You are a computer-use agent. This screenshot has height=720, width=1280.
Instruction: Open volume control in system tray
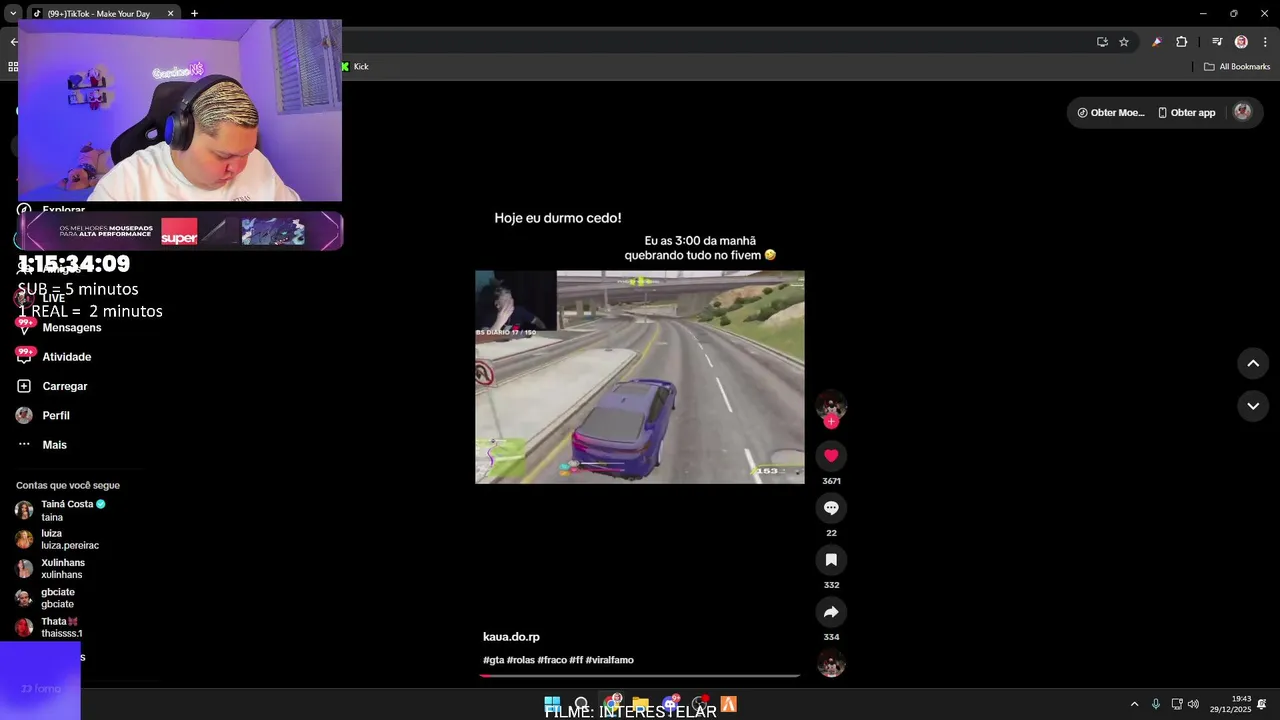[x=1193, y=704]
